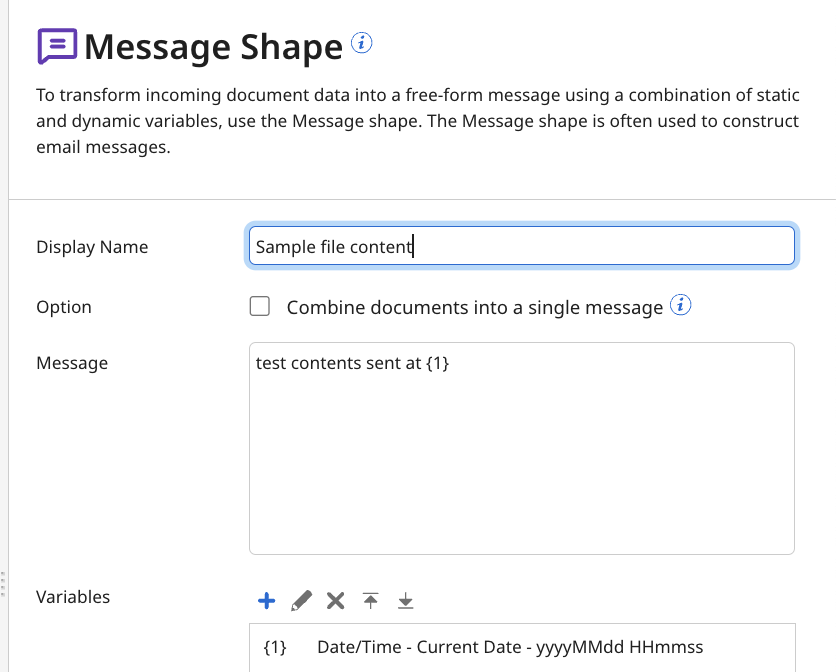Select the text Sample file content
Viewport: 836px width, 672px height.
point(334,245)
